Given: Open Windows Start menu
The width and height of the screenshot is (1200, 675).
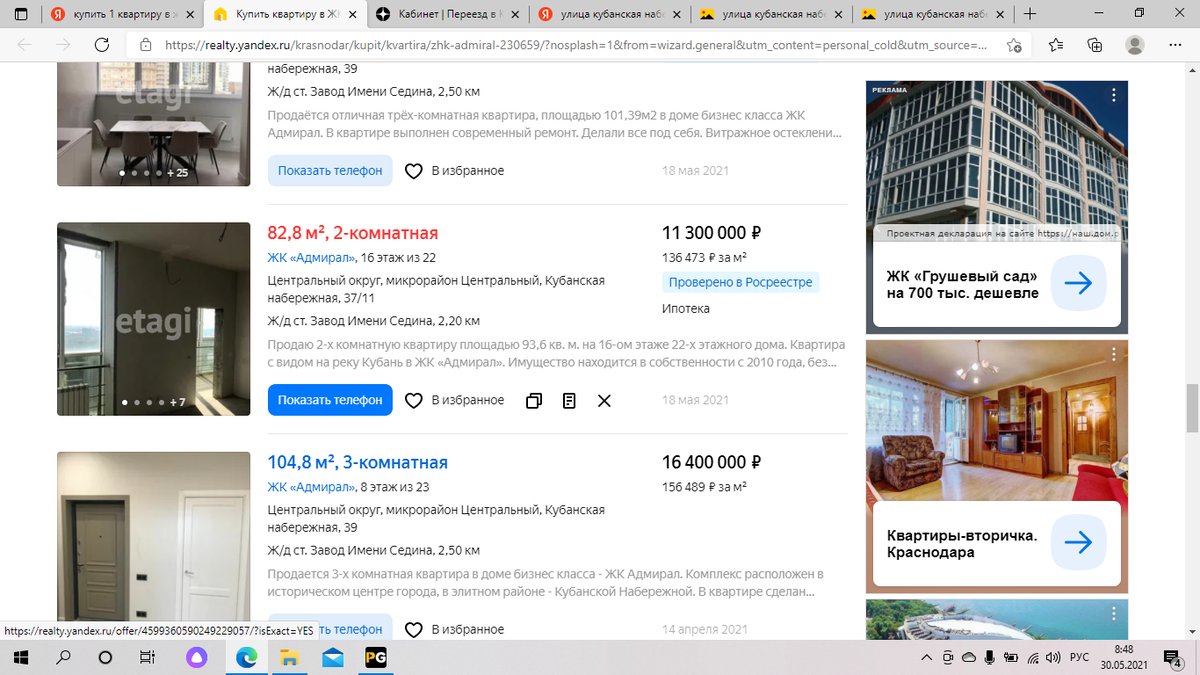Looking at the screenshot, I should [21, 657].
